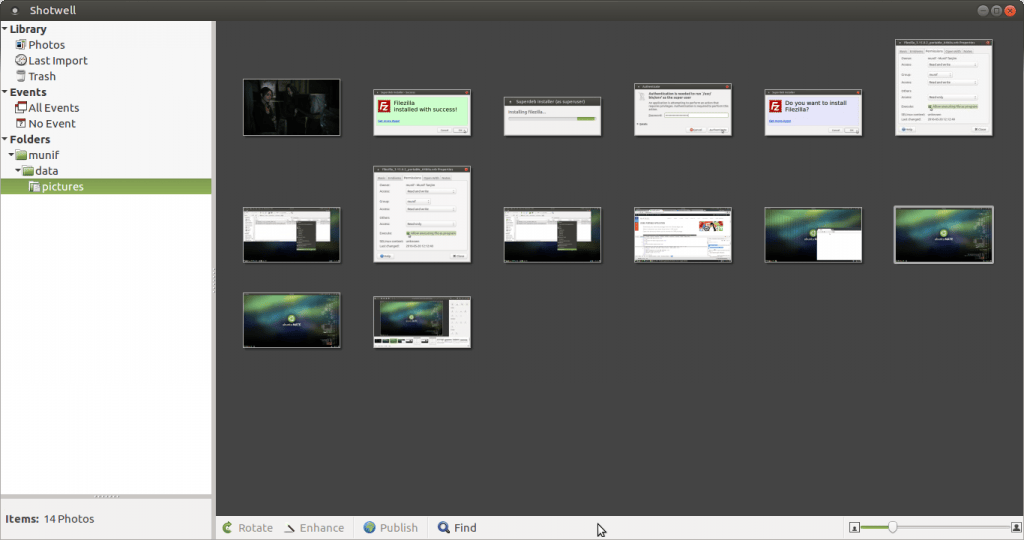The width and height of the screenshot is (1024, 540).
Task: Open the Find search bar
Action: point(456,528)
